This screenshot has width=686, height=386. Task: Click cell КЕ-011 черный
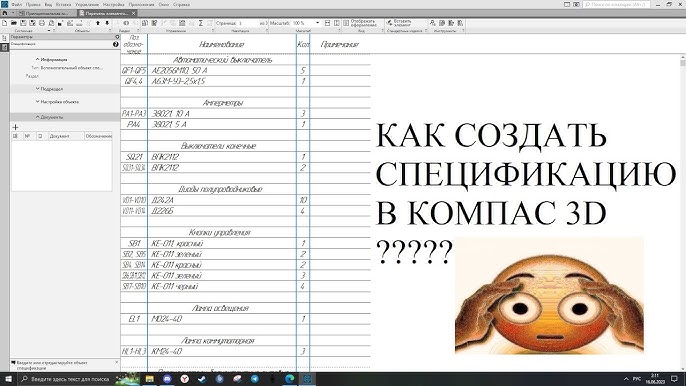(222, 287)
